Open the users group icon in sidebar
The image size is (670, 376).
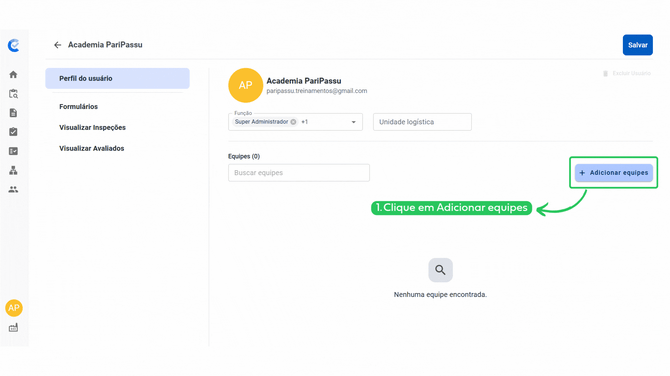13,189
